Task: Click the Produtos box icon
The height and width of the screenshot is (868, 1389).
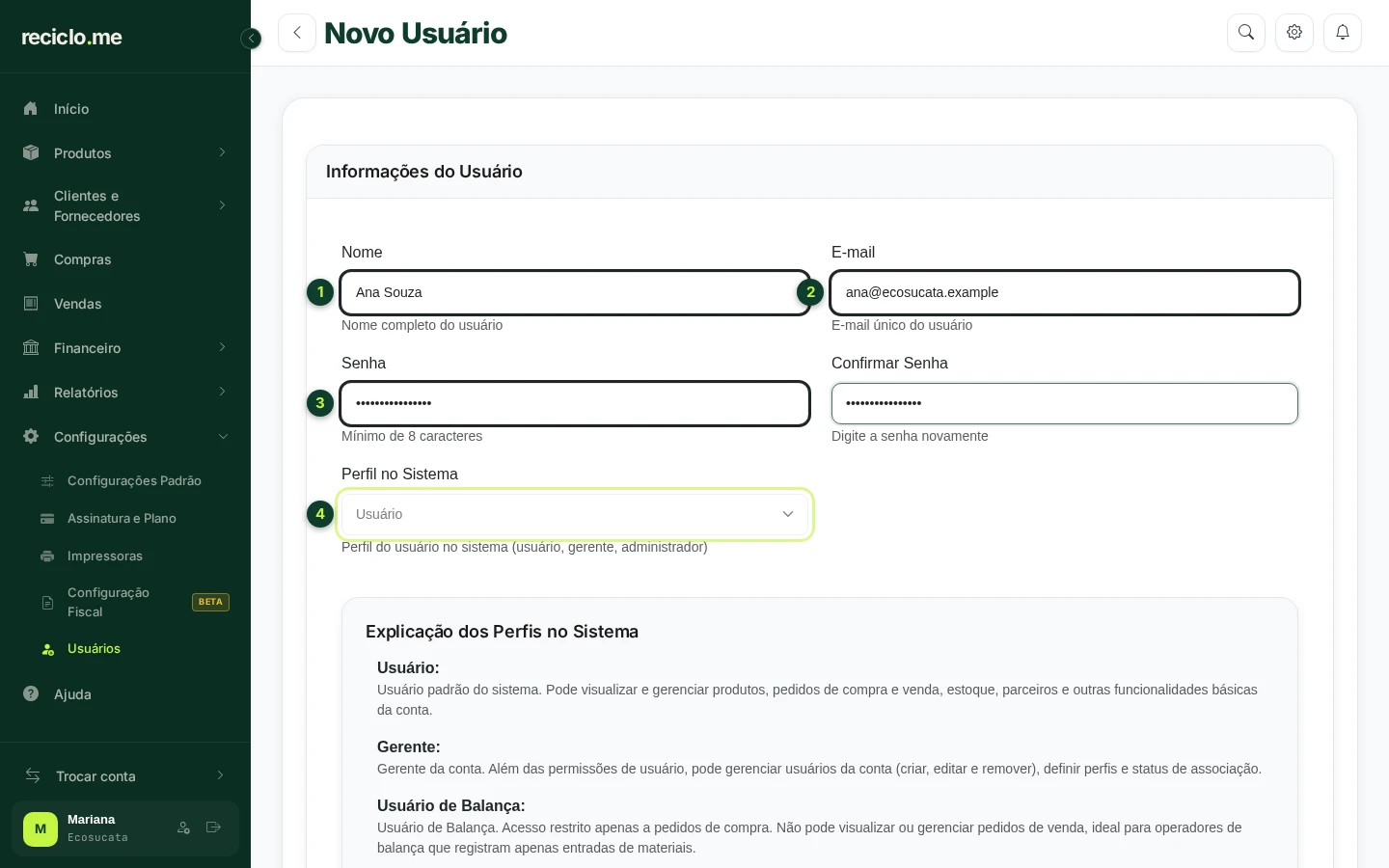Action: pos(31,152)
